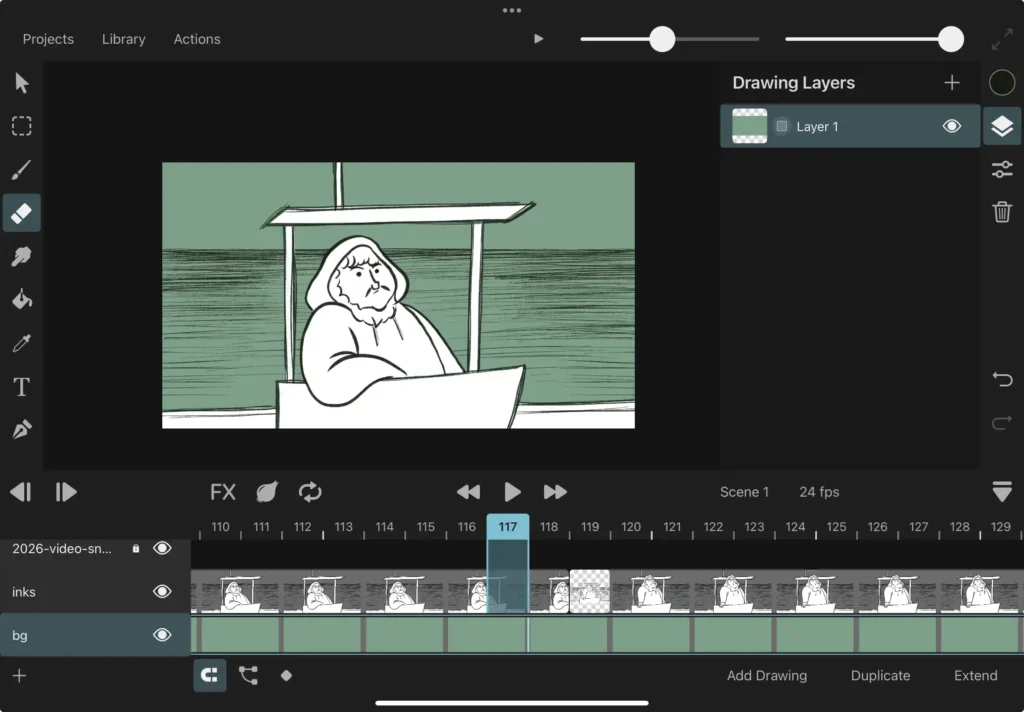Jump to frame 120 on ruler

pos(631,526)
